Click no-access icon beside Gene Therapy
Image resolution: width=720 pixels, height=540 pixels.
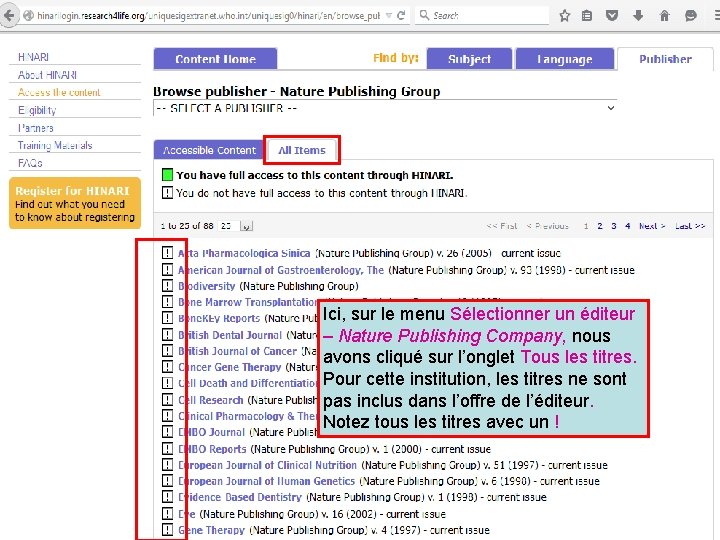167,529
